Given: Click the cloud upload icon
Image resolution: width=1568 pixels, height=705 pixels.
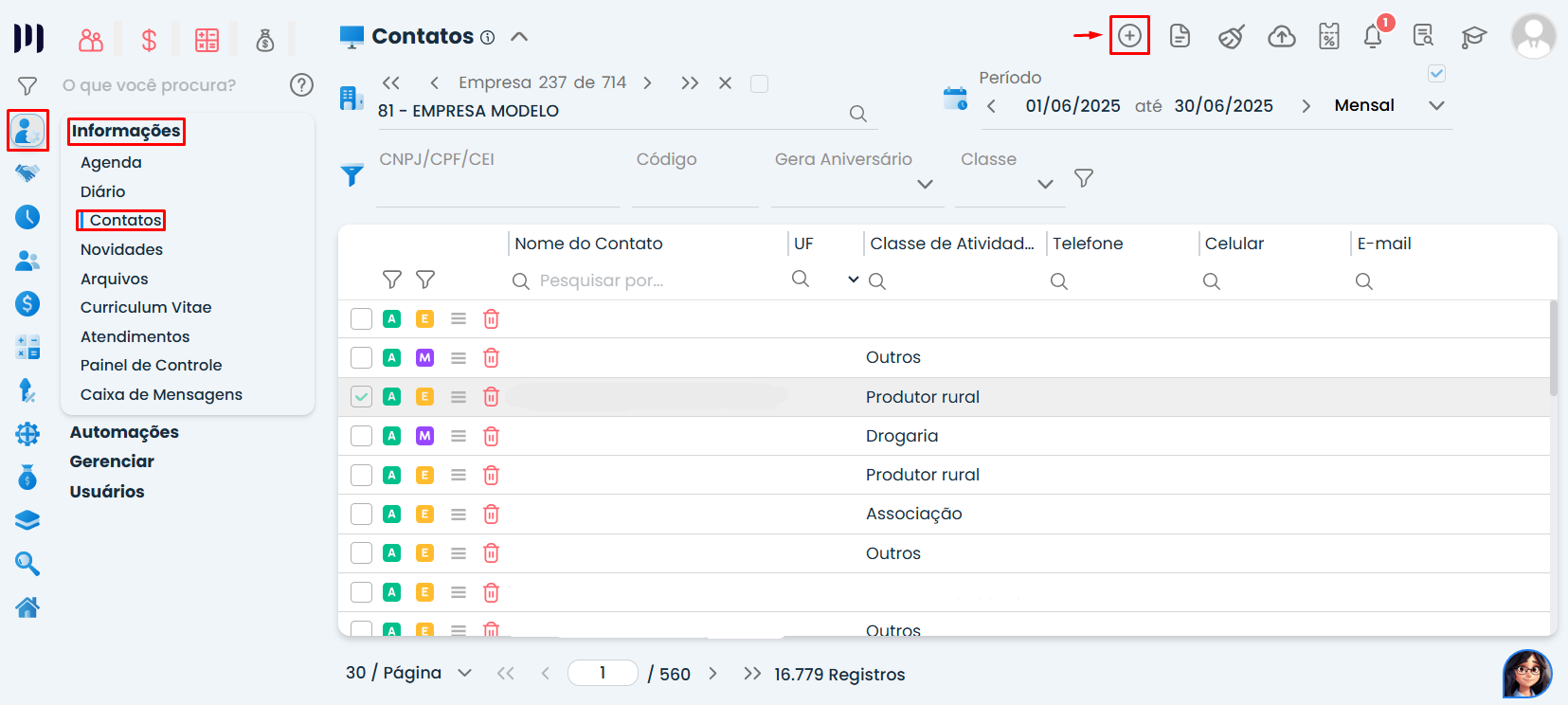Looking at the screenshot, I should 1281,37.
